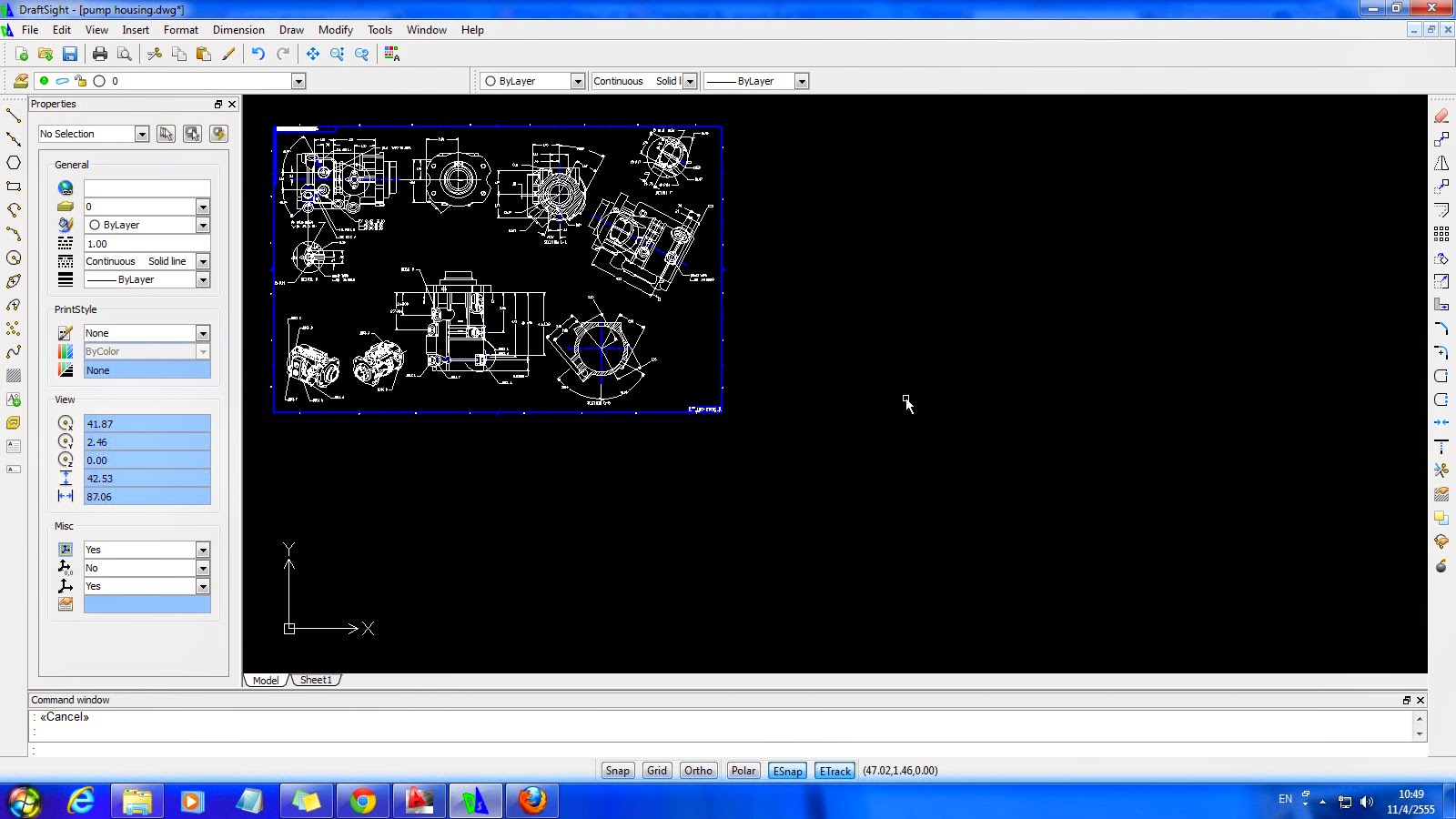
Task: Activate the Pan hand tool
Action: [313, 55]
